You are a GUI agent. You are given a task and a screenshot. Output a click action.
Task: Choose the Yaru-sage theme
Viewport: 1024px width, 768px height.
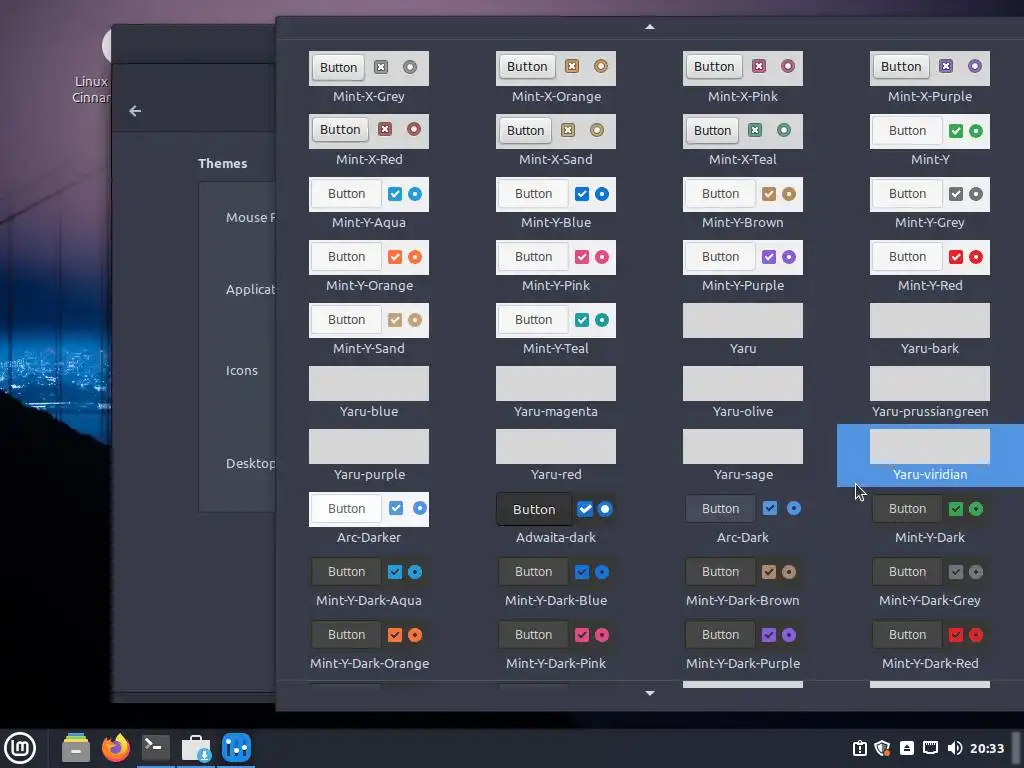(x=743, y=456)
